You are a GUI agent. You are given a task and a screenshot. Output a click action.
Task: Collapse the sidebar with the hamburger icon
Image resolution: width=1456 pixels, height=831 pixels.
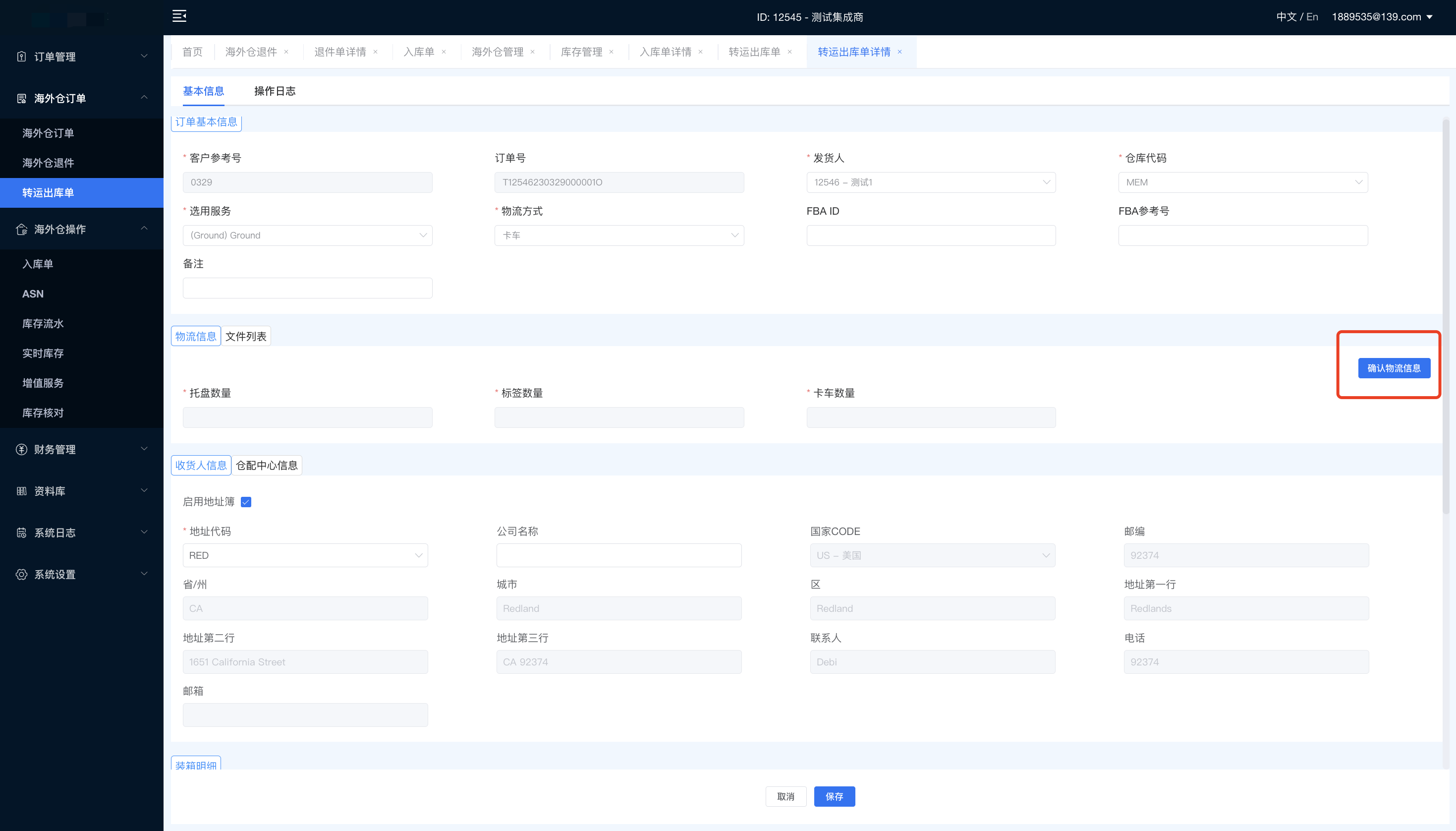[x=179, y=16]
